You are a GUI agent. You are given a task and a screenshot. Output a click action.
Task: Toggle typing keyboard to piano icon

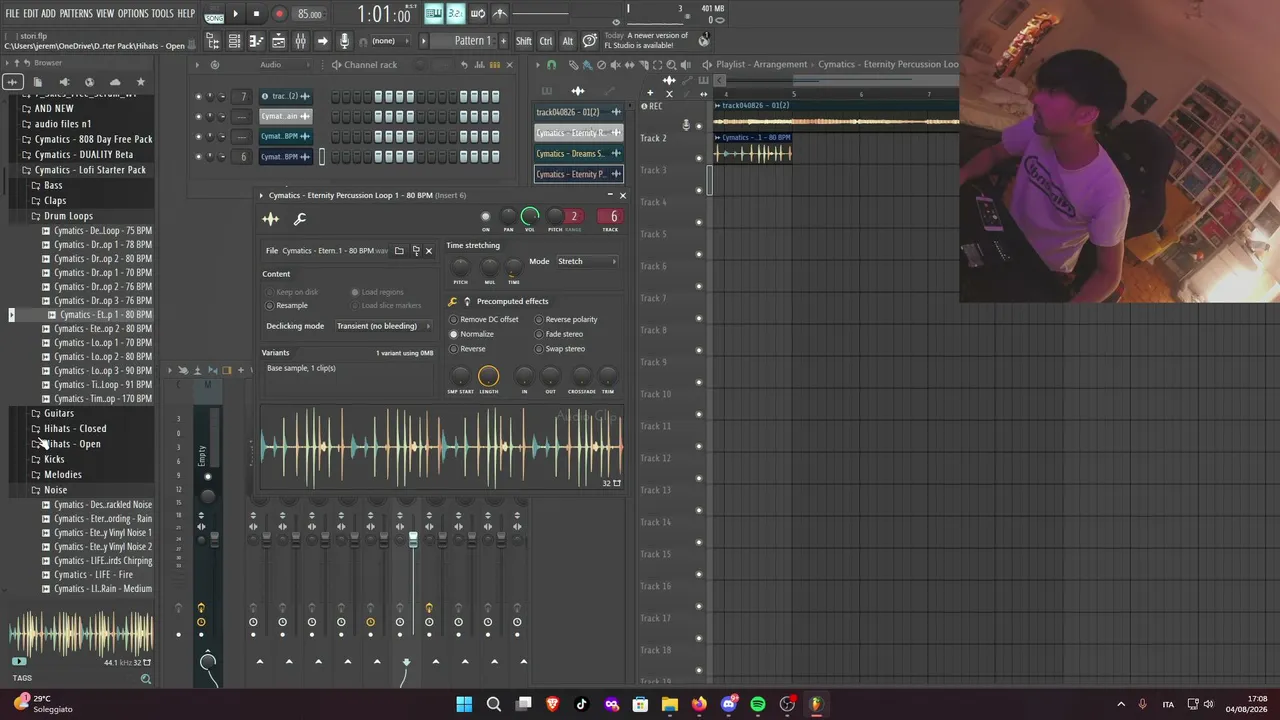click(433, 13)
